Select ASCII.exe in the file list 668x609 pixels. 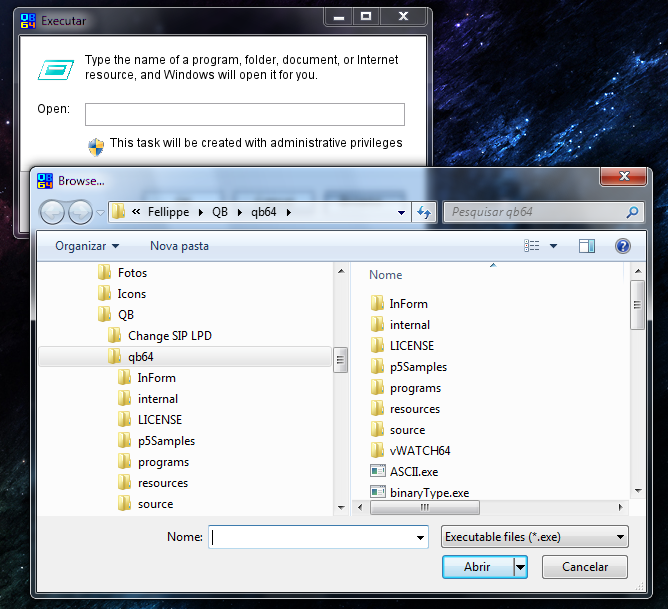tap(413, 471)
